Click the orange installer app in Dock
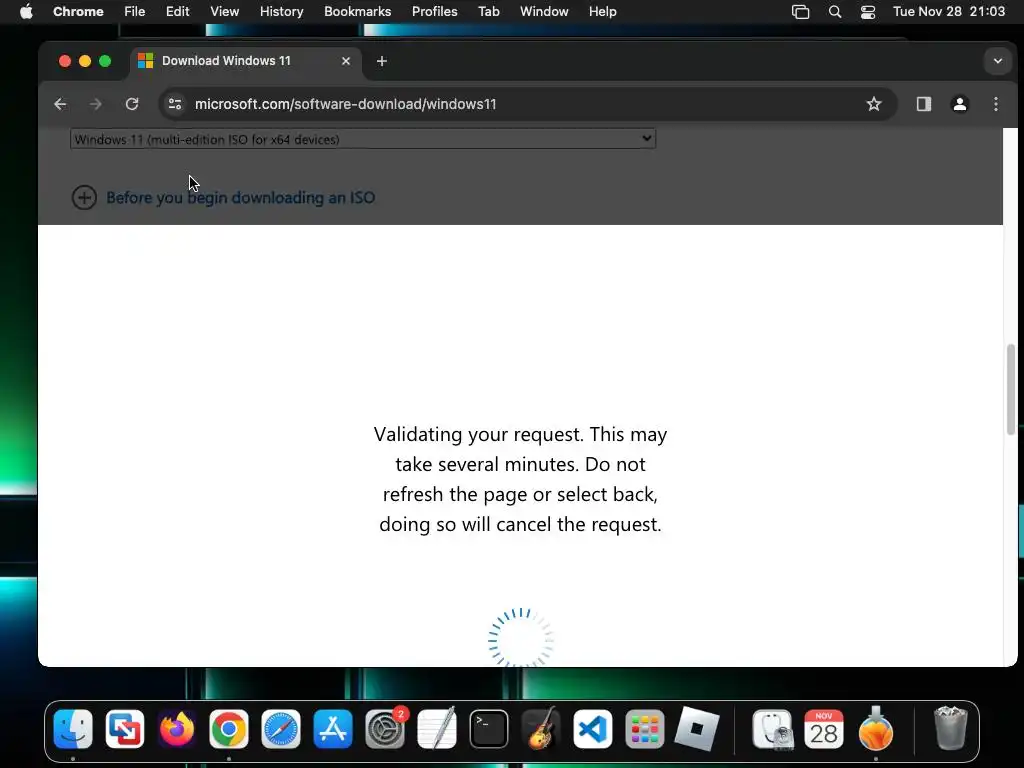This screenshot has width=1024, height=768. pos(876,729)
